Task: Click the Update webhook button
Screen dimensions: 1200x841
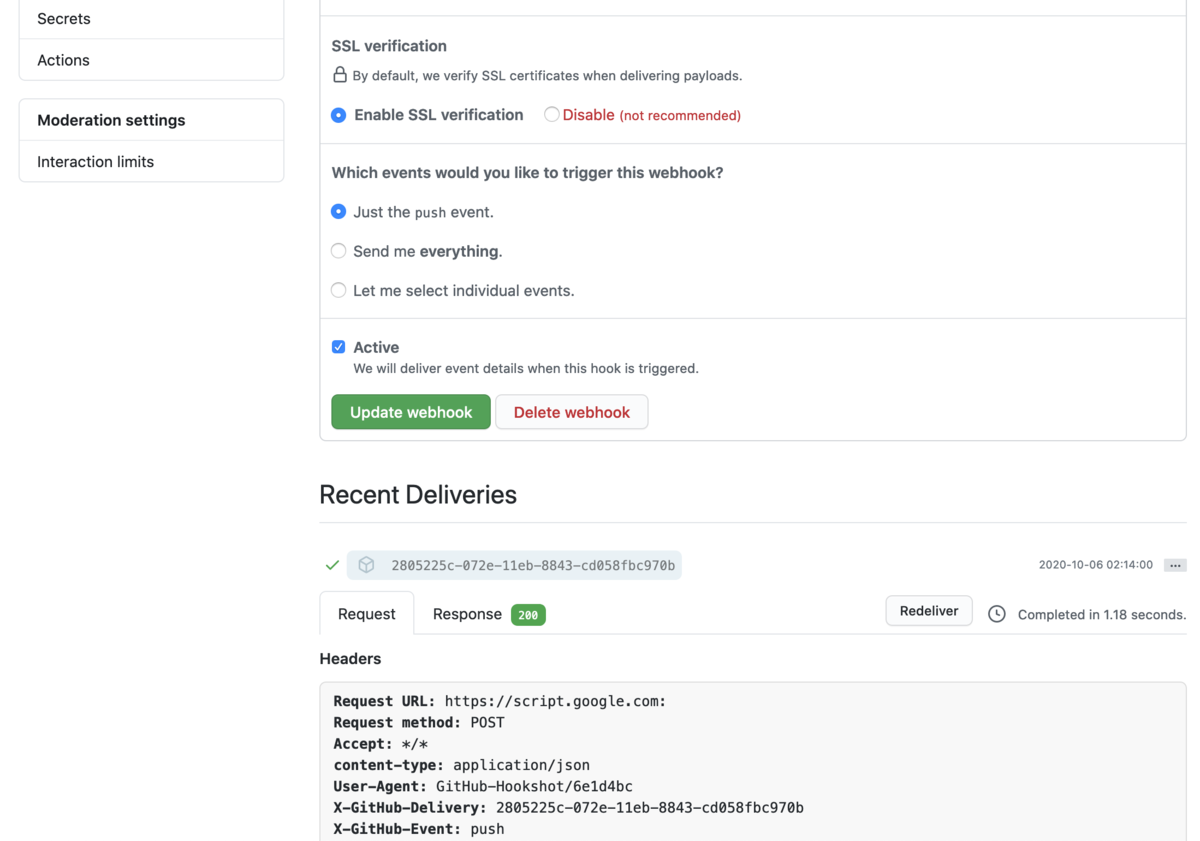Action: click(410, 412)
